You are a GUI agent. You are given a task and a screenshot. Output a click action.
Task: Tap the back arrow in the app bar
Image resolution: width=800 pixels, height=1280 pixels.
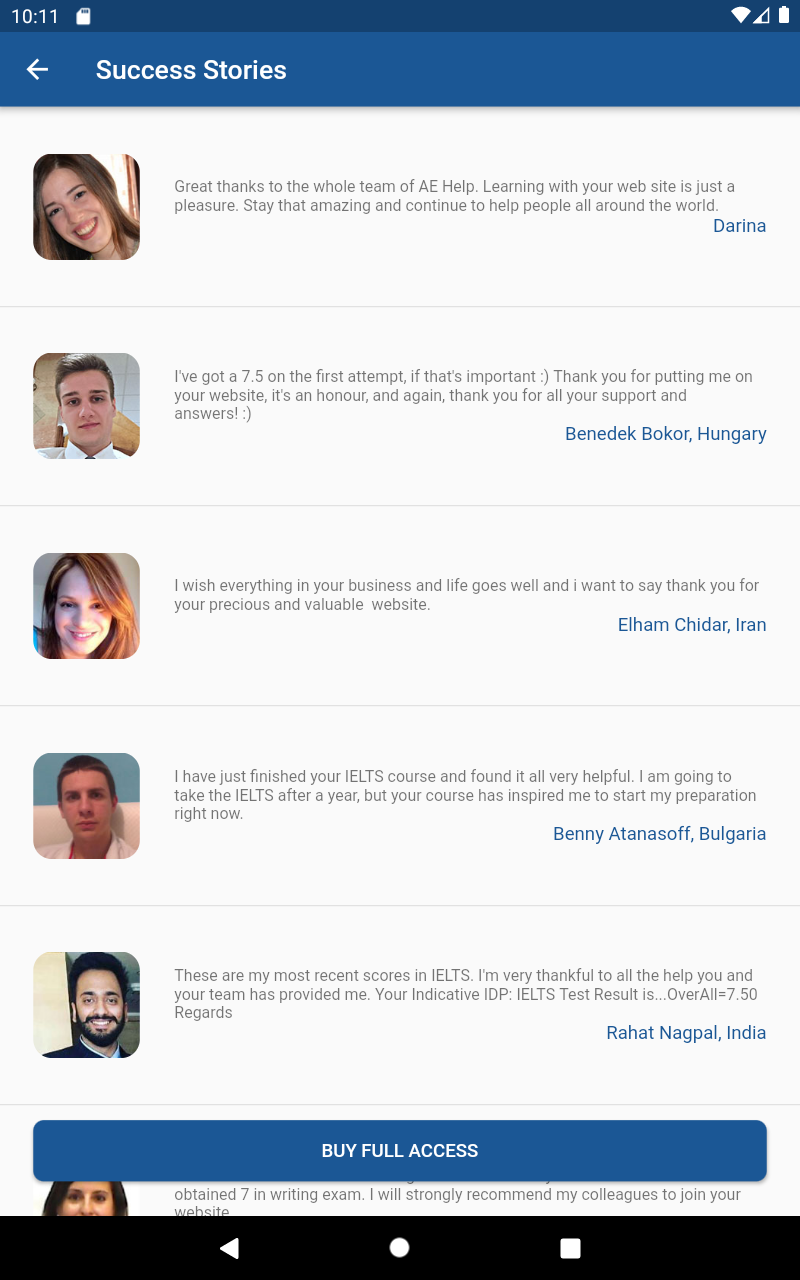(x=37, y=69)
